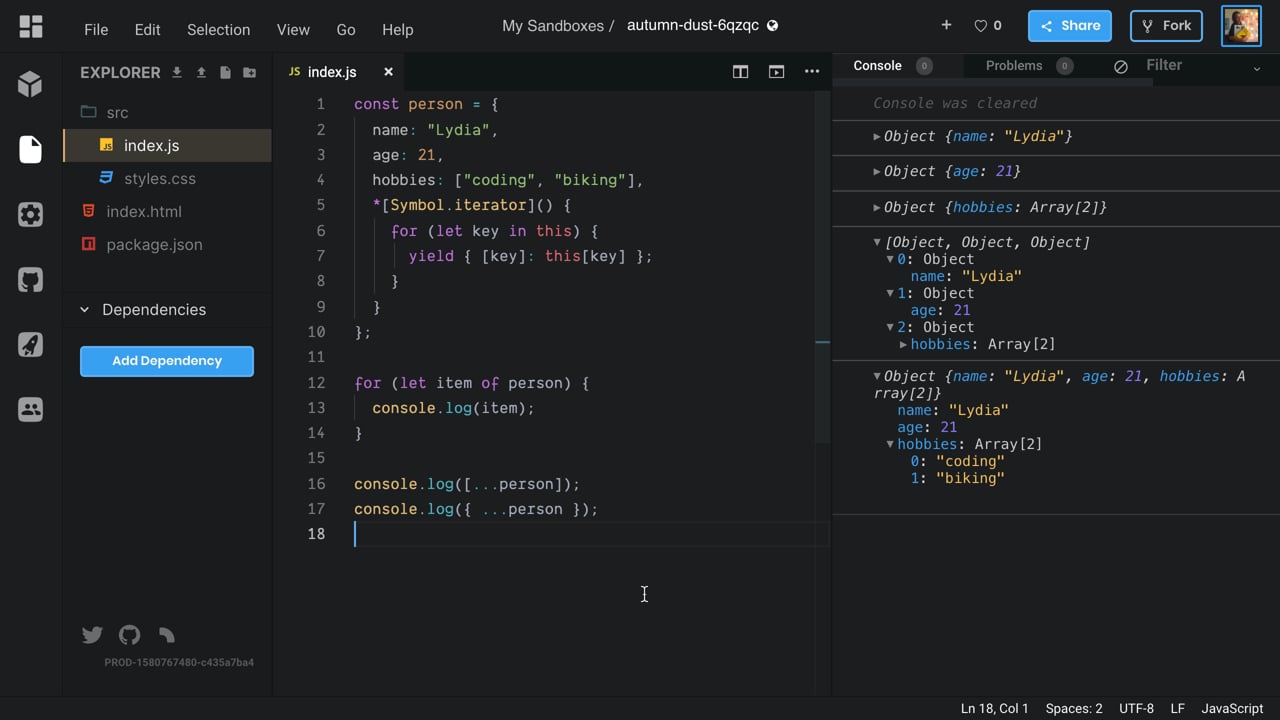Collapse the hobbies: Array[2] node
This screenshot has width=1280, height=720.
(x=890, y=444)
